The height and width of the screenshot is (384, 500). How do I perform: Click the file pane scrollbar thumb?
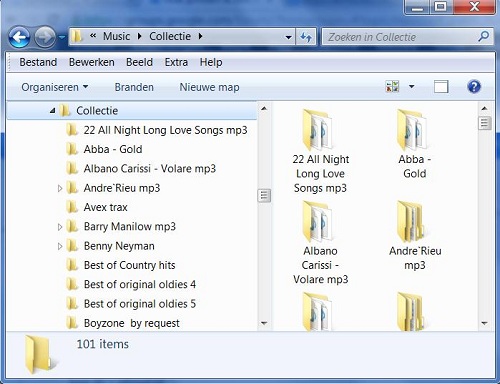point(484,123)
